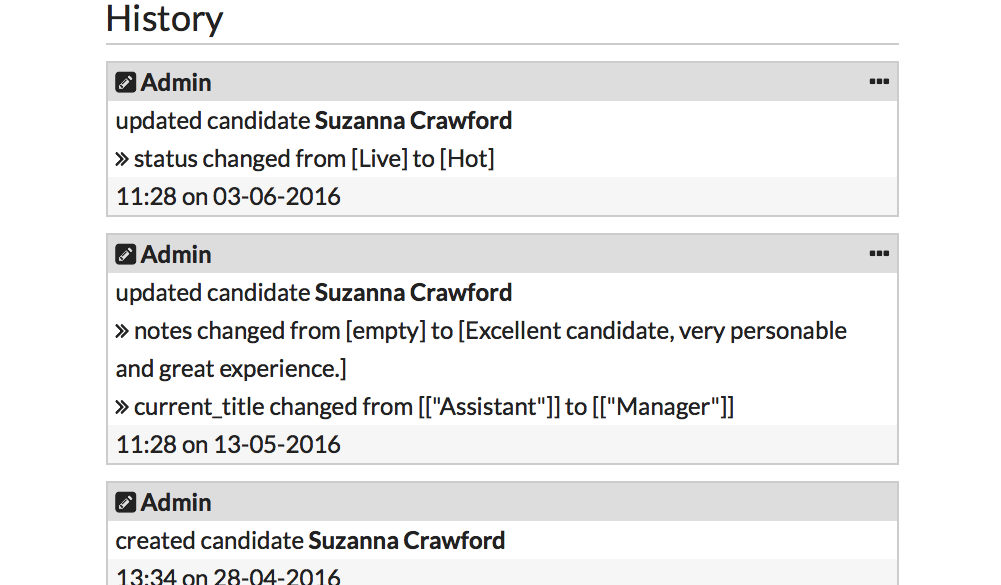Click the status changed from Live to Hot text

click(314, 159)
